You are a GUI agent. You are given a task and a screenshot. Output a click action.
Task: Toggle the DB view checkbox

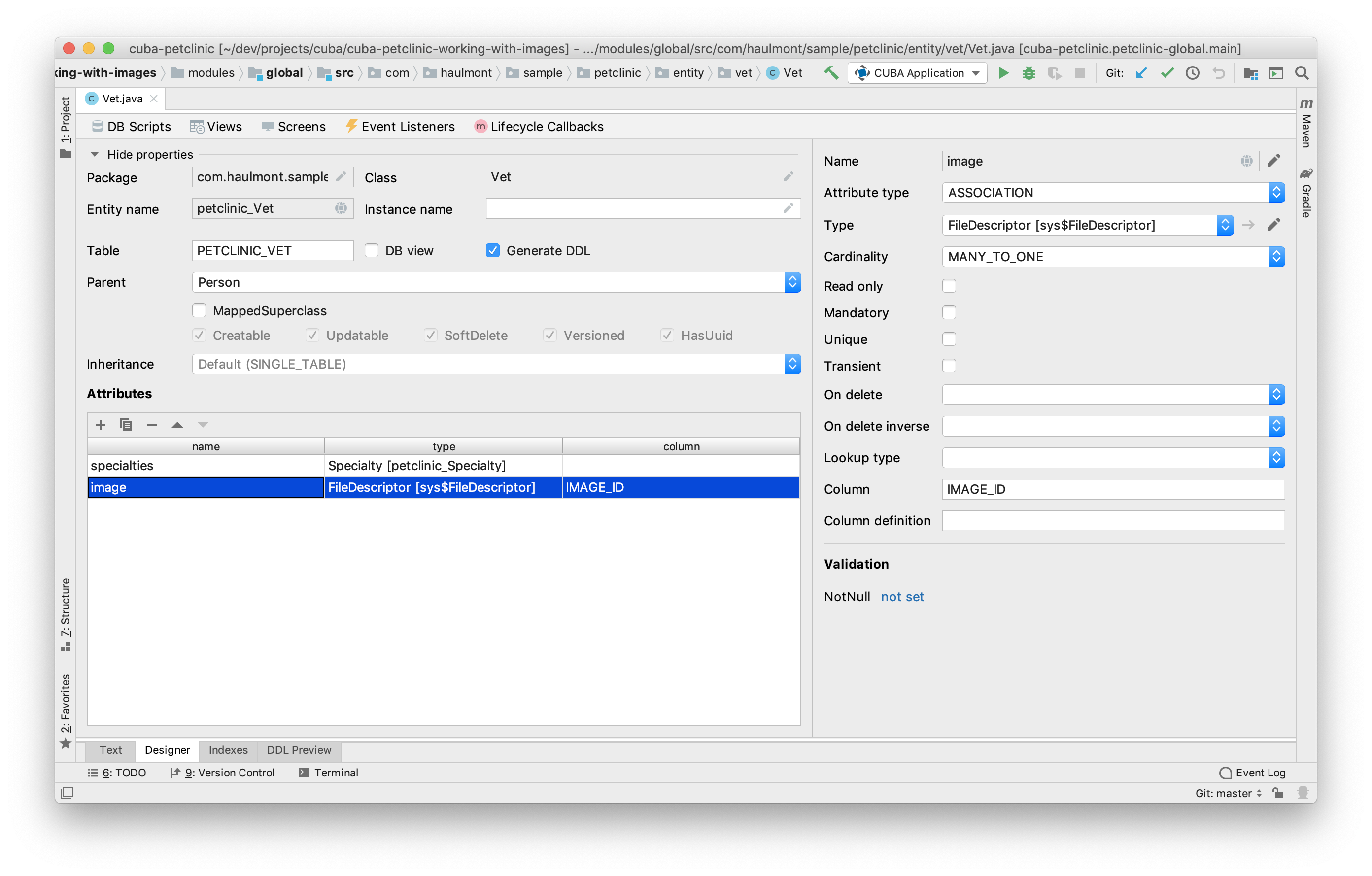click(x=372, y=251)
